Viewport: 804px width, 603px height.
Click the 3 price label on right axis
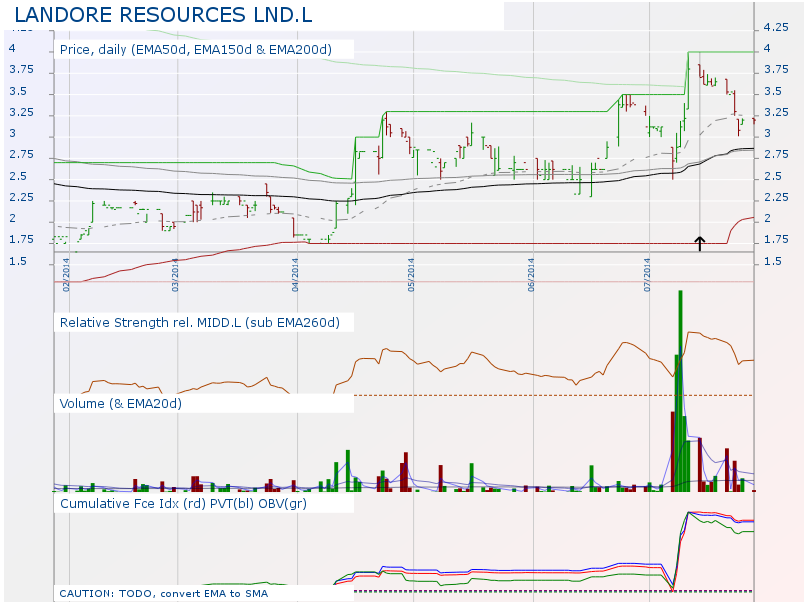pos(767,133)
